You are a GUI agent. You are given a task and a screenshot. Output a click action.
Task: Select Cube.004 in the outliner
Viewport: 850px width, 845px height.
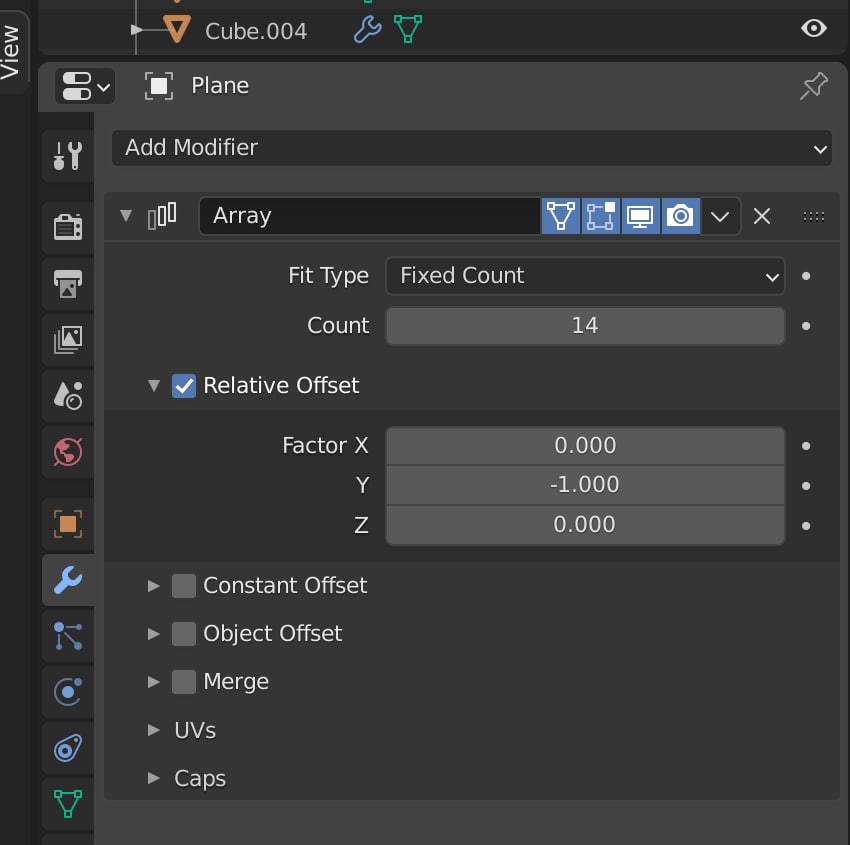point(256,31)
